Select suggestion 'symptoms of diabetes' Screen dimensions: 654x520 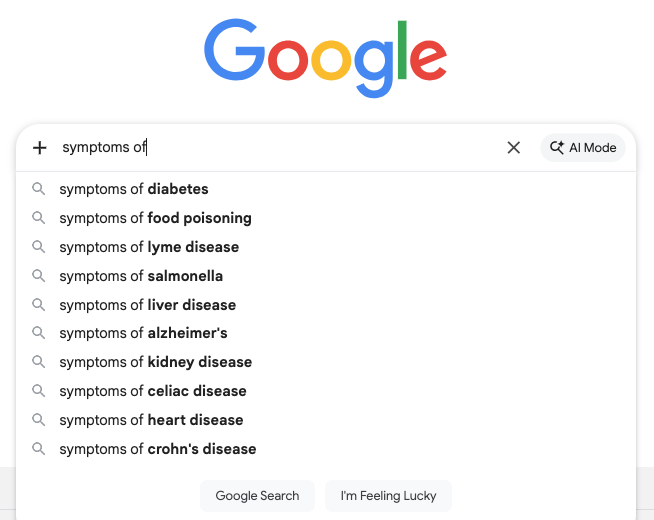134,189
